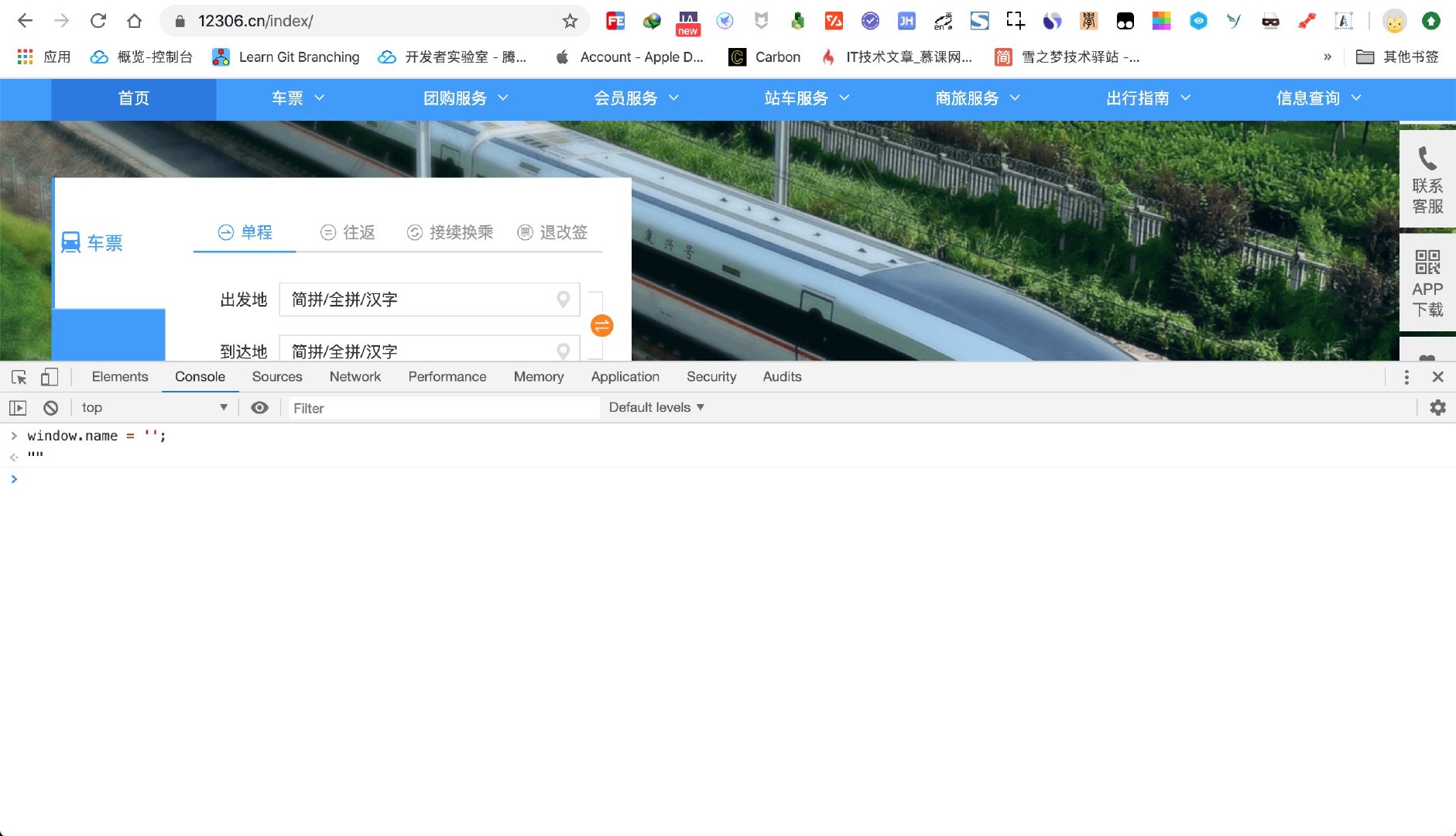
Task: Open the DevTools customize menu (three dots)
Action: click(x=1407, y=377)
